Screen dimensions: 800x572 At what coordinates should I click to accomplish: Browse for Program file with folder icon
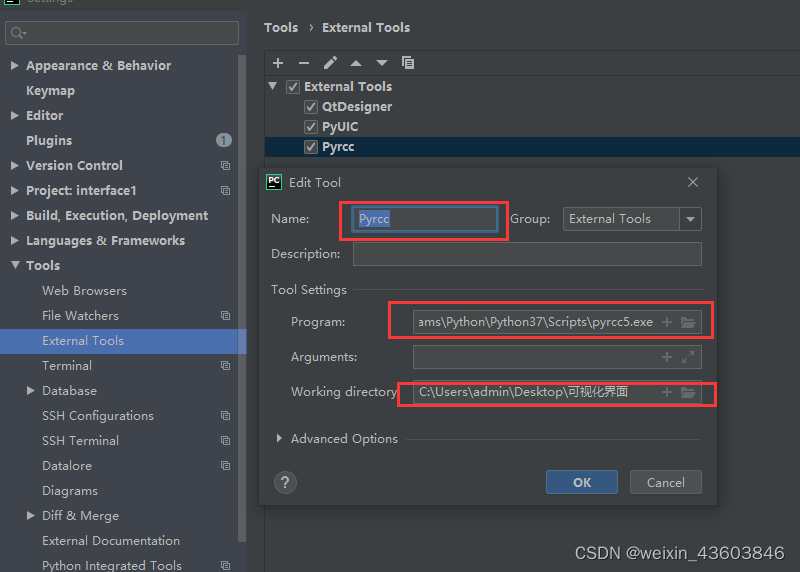click(x=688, y=322)
